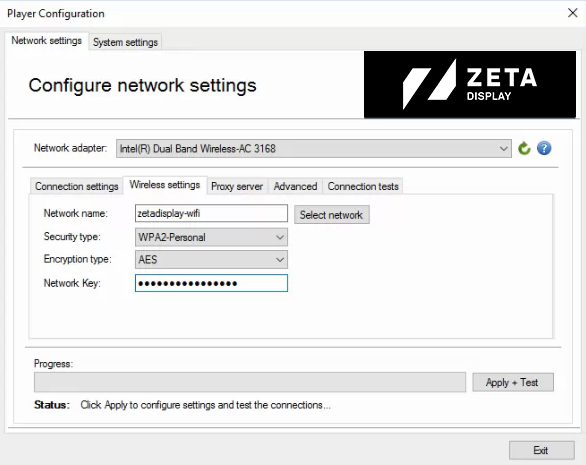Open the Security type dropdown

click(211, 237)
